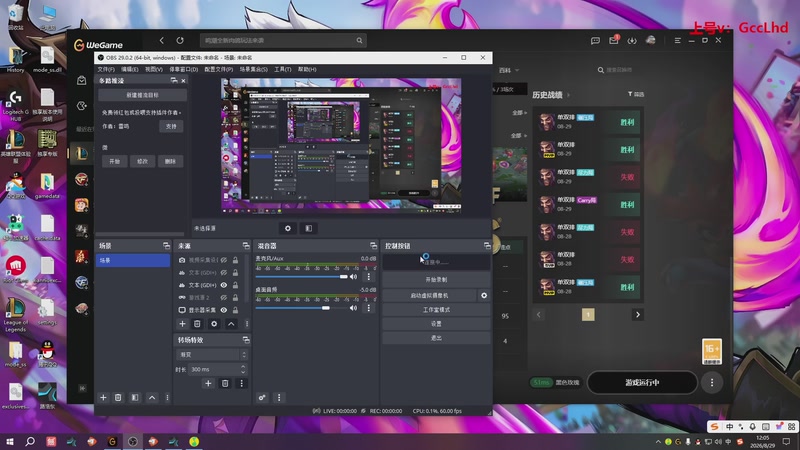The image size is (800, 450).
Task: Open virtual camera settings gear
Action: (x=484, y=295)
